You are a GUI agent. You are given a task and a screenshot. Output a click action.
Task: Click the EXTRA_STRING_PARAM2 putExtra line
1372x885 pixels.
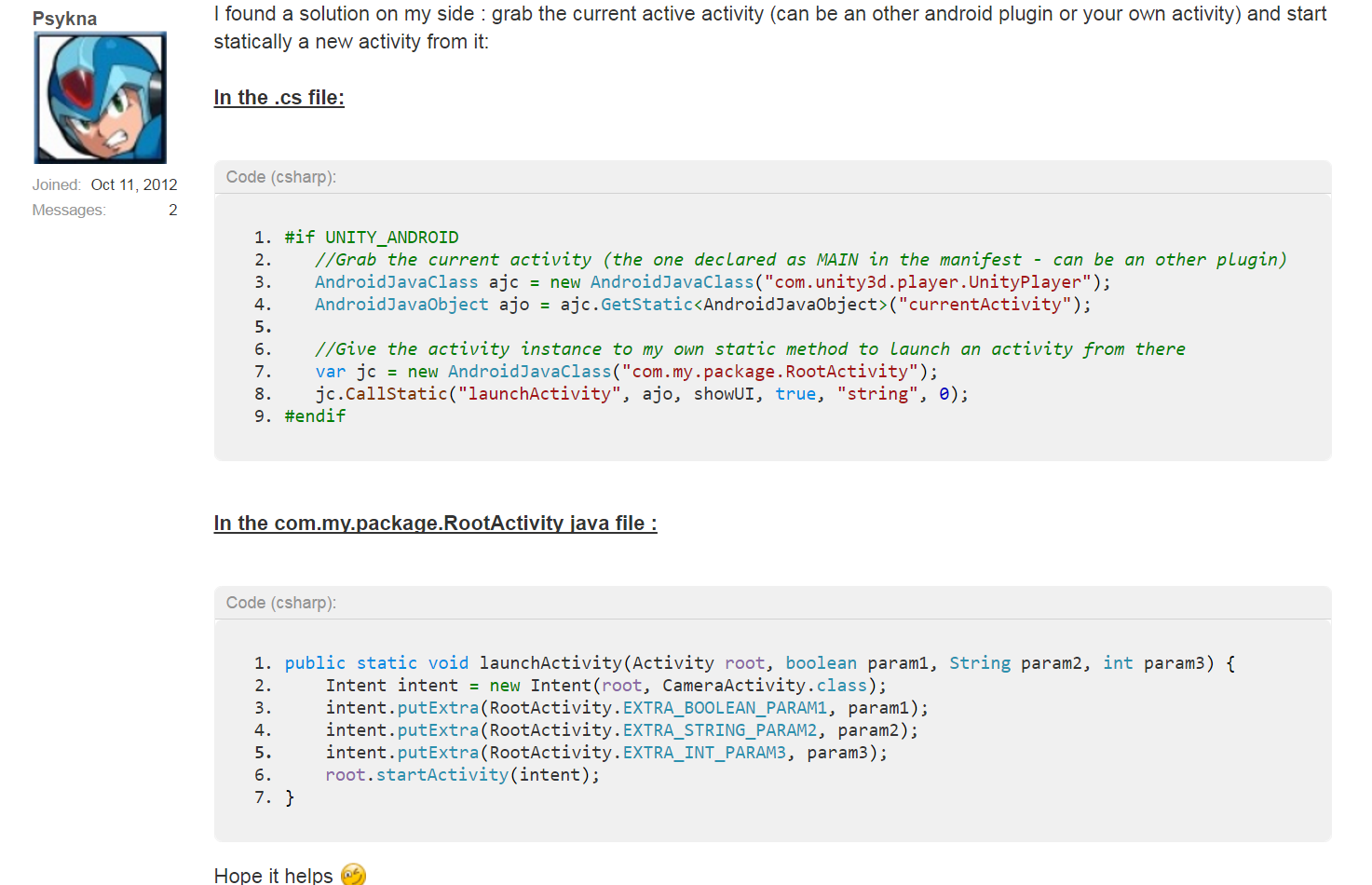click(622, 730)
